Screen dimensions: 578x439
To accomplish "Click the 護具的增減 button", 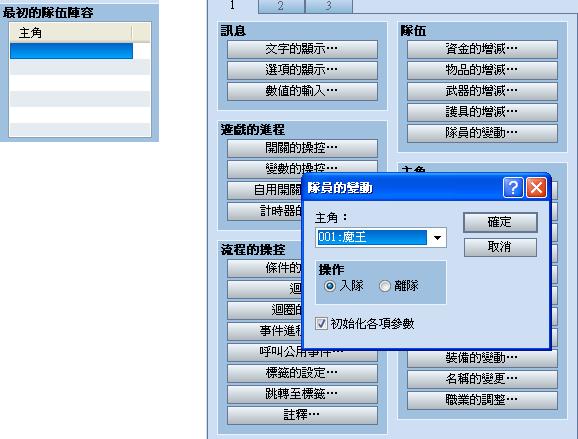I will (482, 112).
